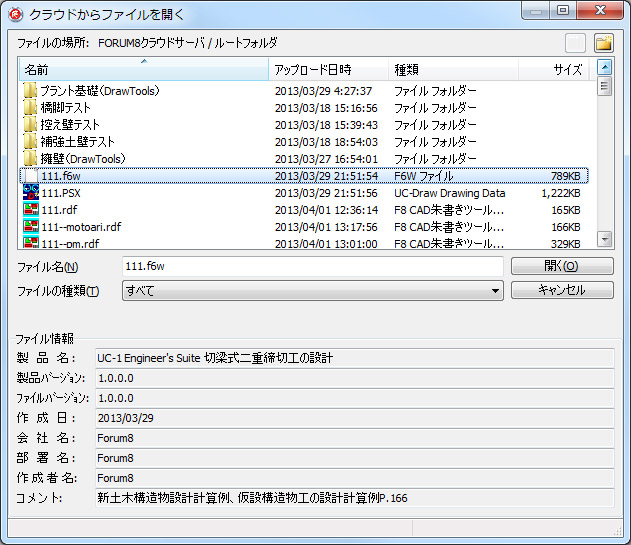Click the red app icon in title bar
Viewport: 631px width, 545px height.
pos(16,15)
